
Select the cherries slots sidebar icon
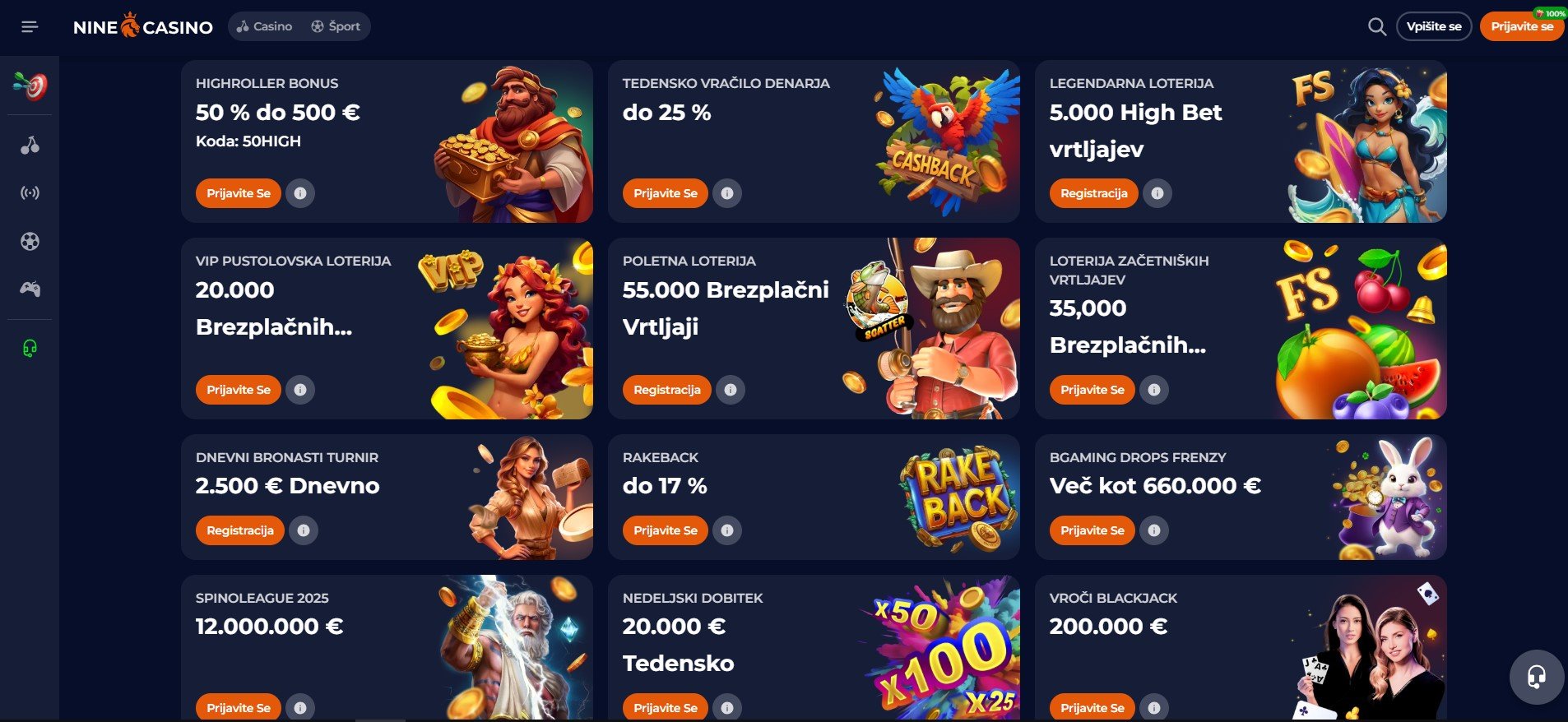(x=30, y=146)
